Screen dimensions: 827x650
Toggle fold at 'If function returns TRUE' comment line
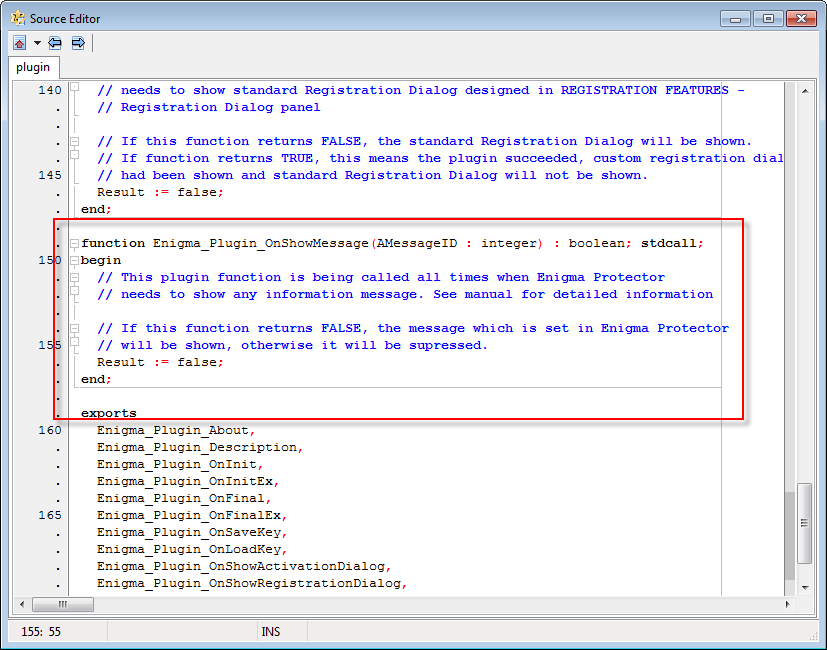tap(75, 155)
